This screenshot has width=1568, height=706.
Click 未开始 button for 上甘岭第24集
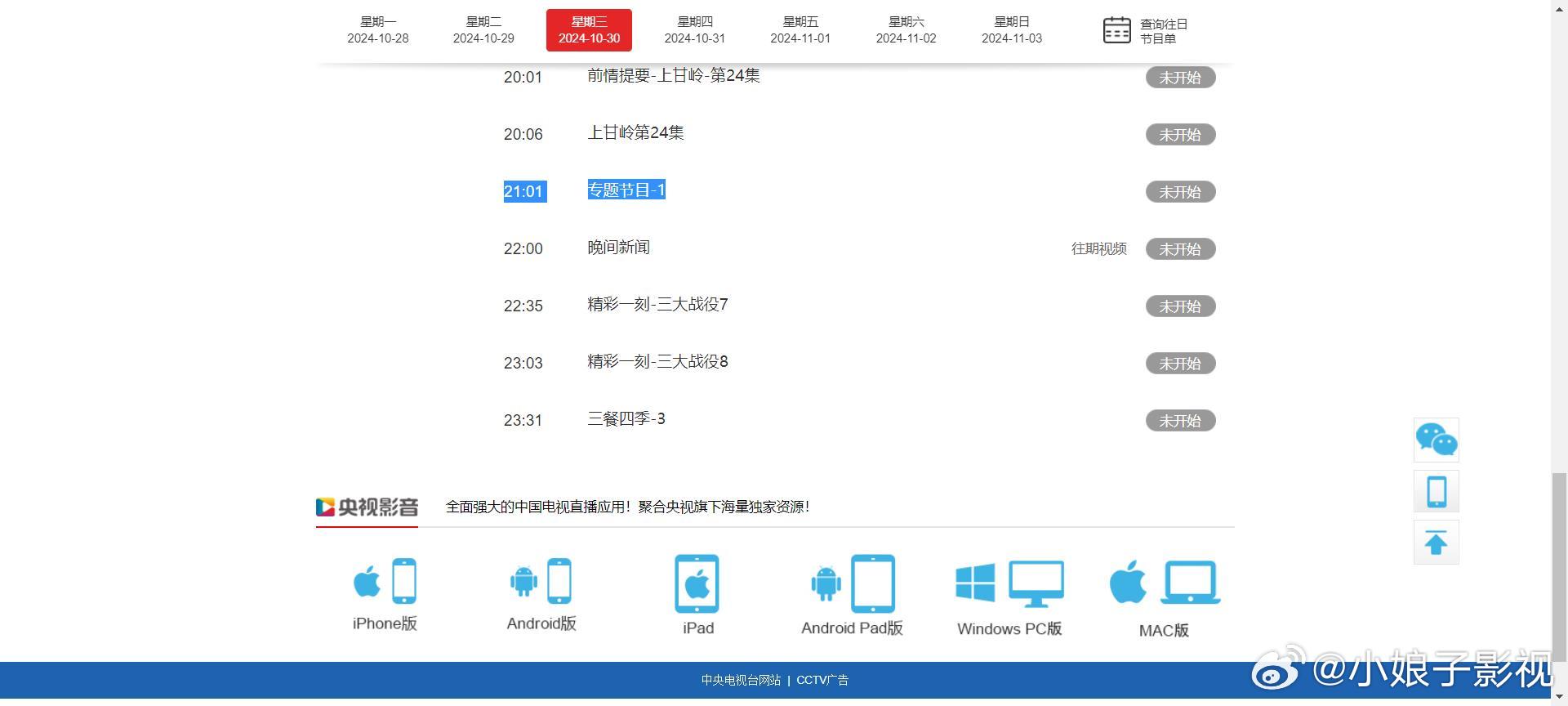coord(1180,135)
